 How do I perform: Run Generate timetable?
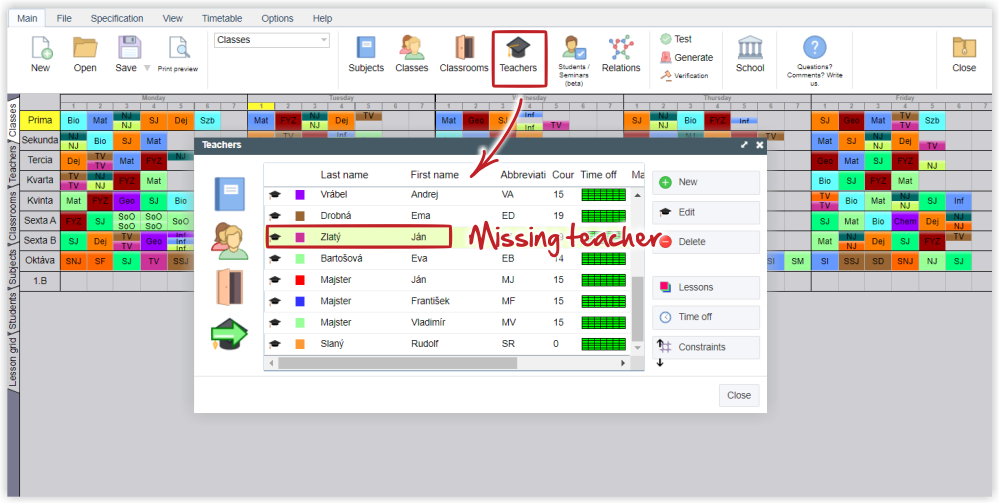pyautogui.click(x=687, y=57)
